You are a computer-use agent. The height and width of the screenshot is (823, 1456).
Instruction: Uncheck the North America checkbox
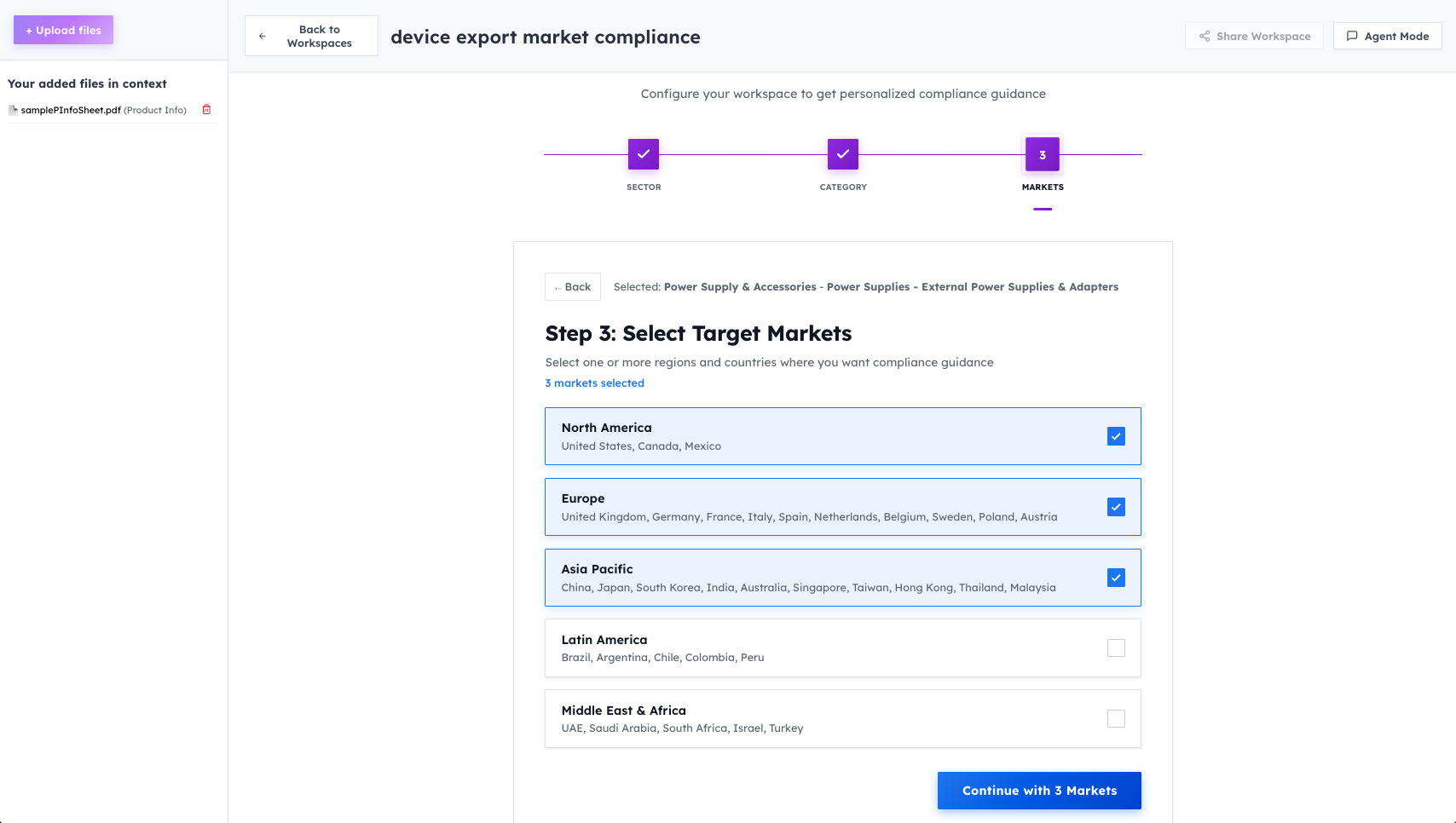[1116, 436]
